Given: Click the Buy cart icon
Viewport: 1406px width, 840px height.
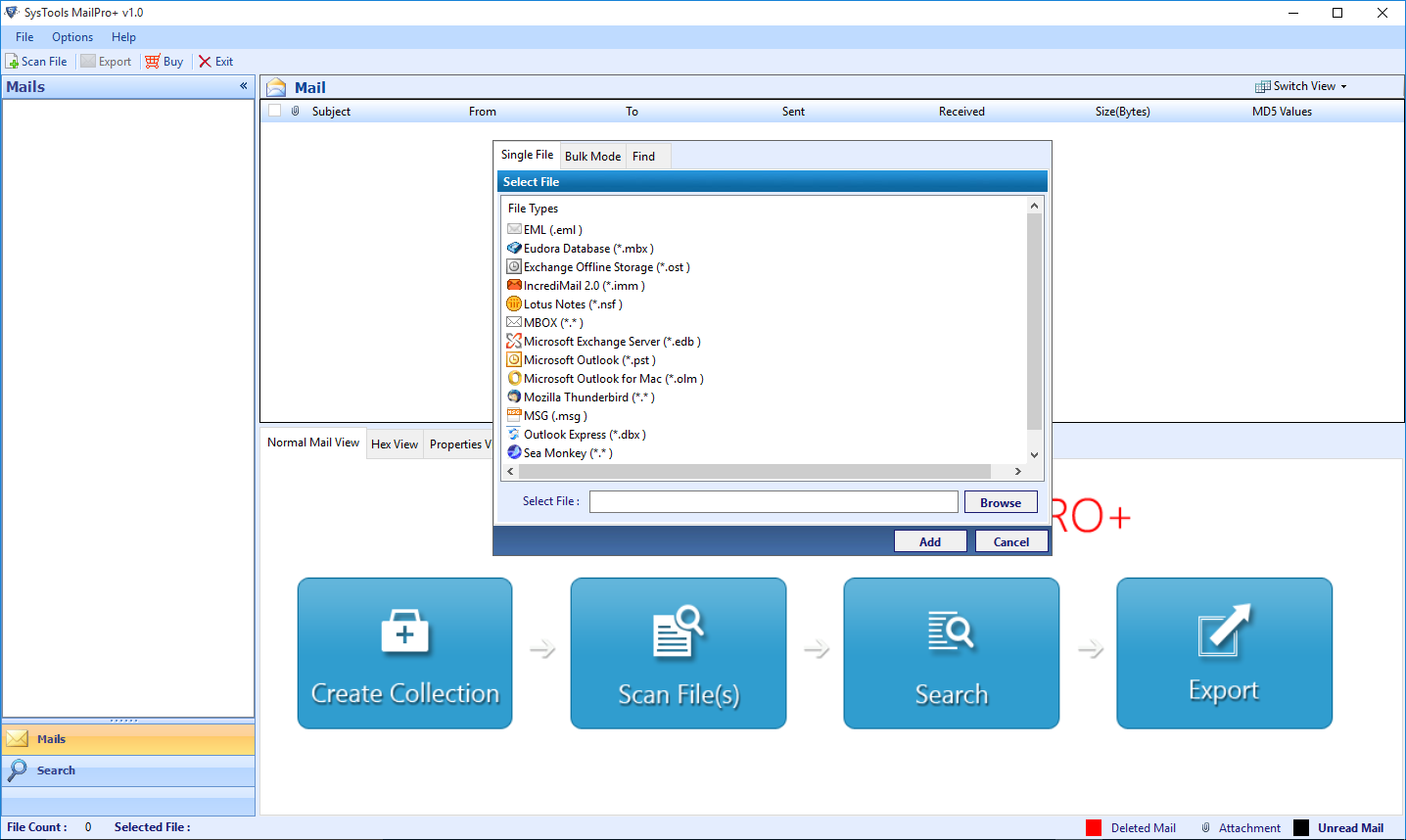Looking at the screenshot, I should (x=153, y=62).
